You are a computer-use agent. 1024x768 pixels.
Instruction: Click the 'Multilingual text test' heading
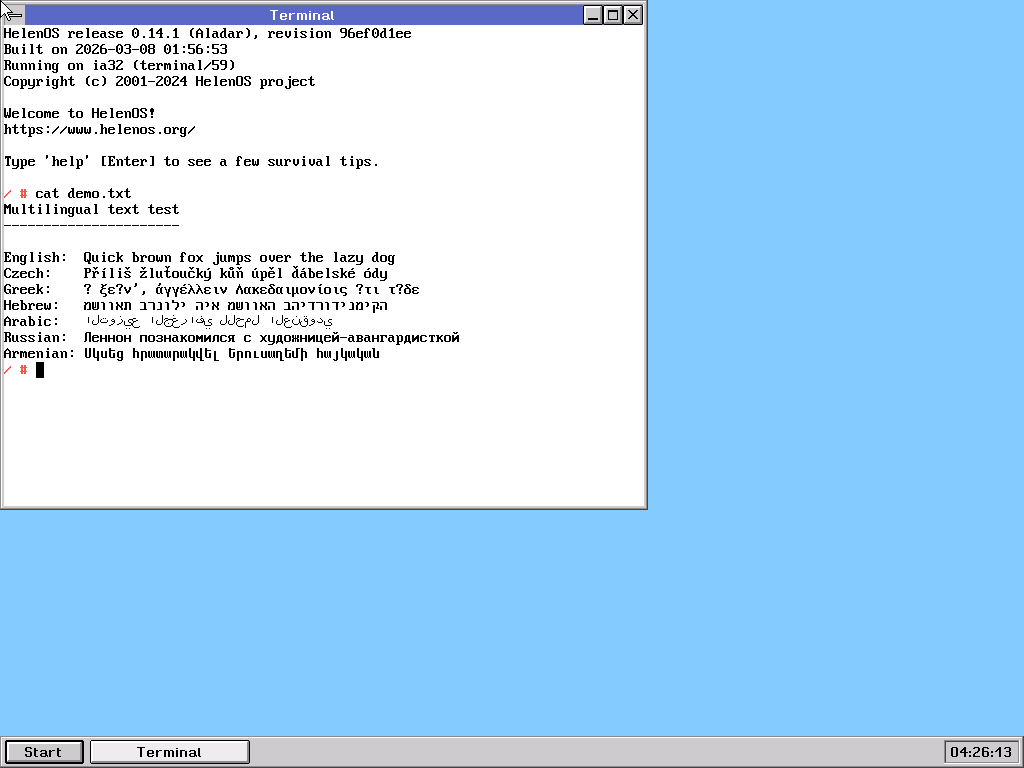pyautogui.click(x=91, y=210)
